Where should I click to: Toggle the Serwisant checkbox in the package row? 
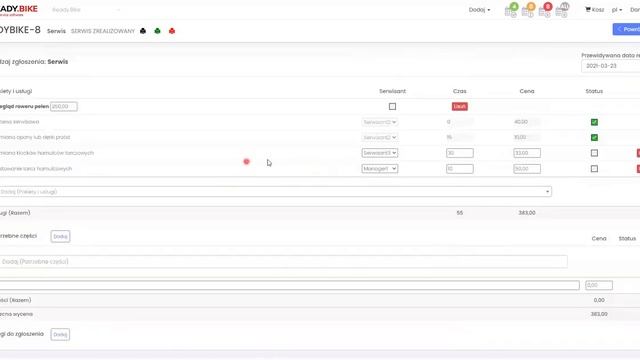point(392,107)
